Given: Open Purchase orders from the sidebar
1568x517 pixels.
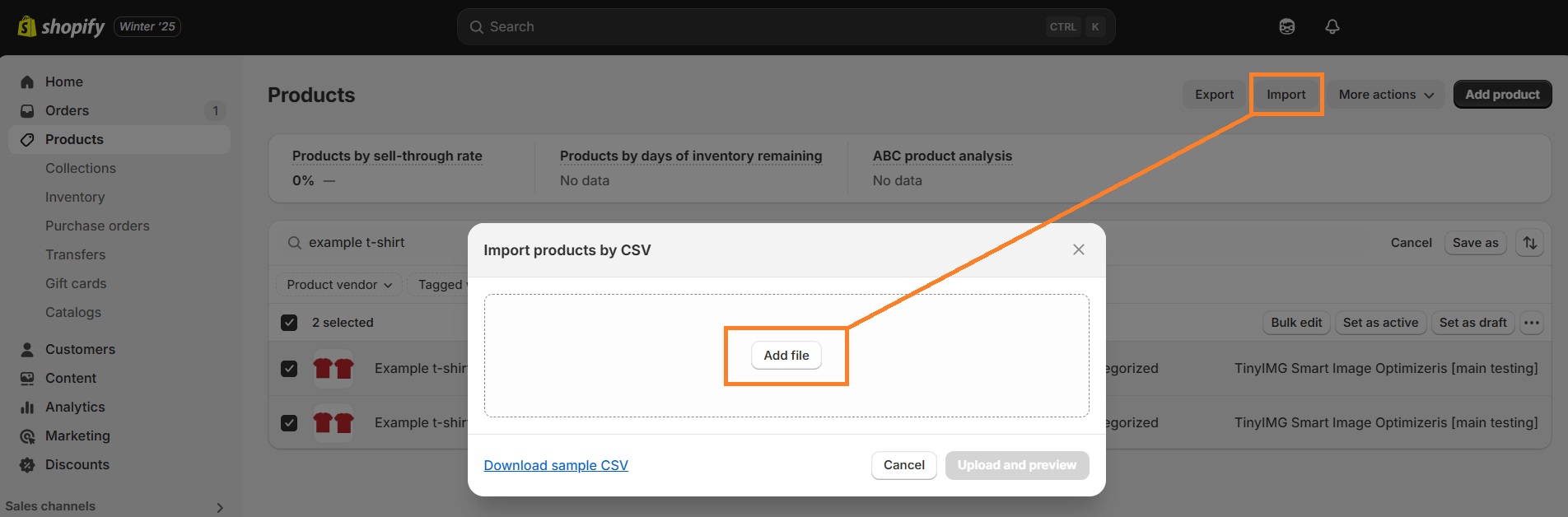Looking at the screenshot, I should 97,226.
